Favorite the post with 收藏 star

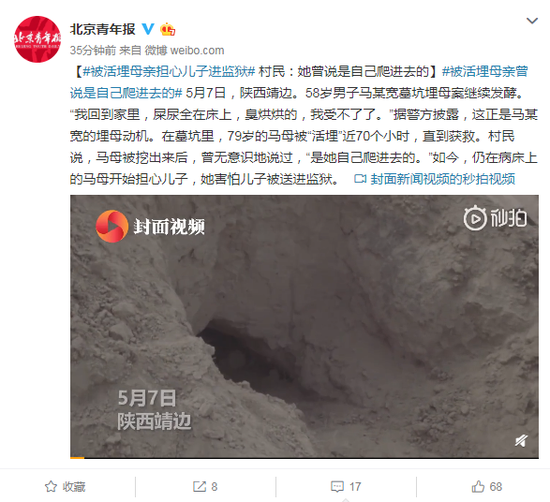click(x=65, y=487)
